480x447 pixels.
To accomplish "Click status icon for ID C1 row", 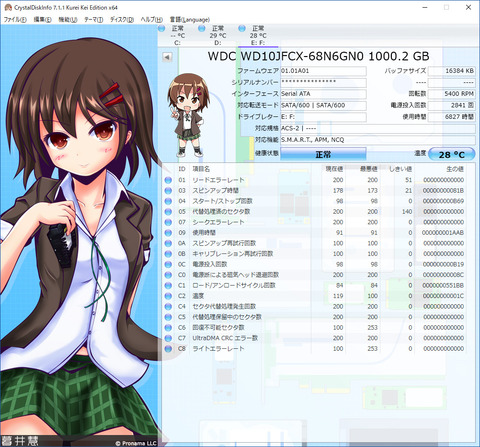I will tap(168, 286).
